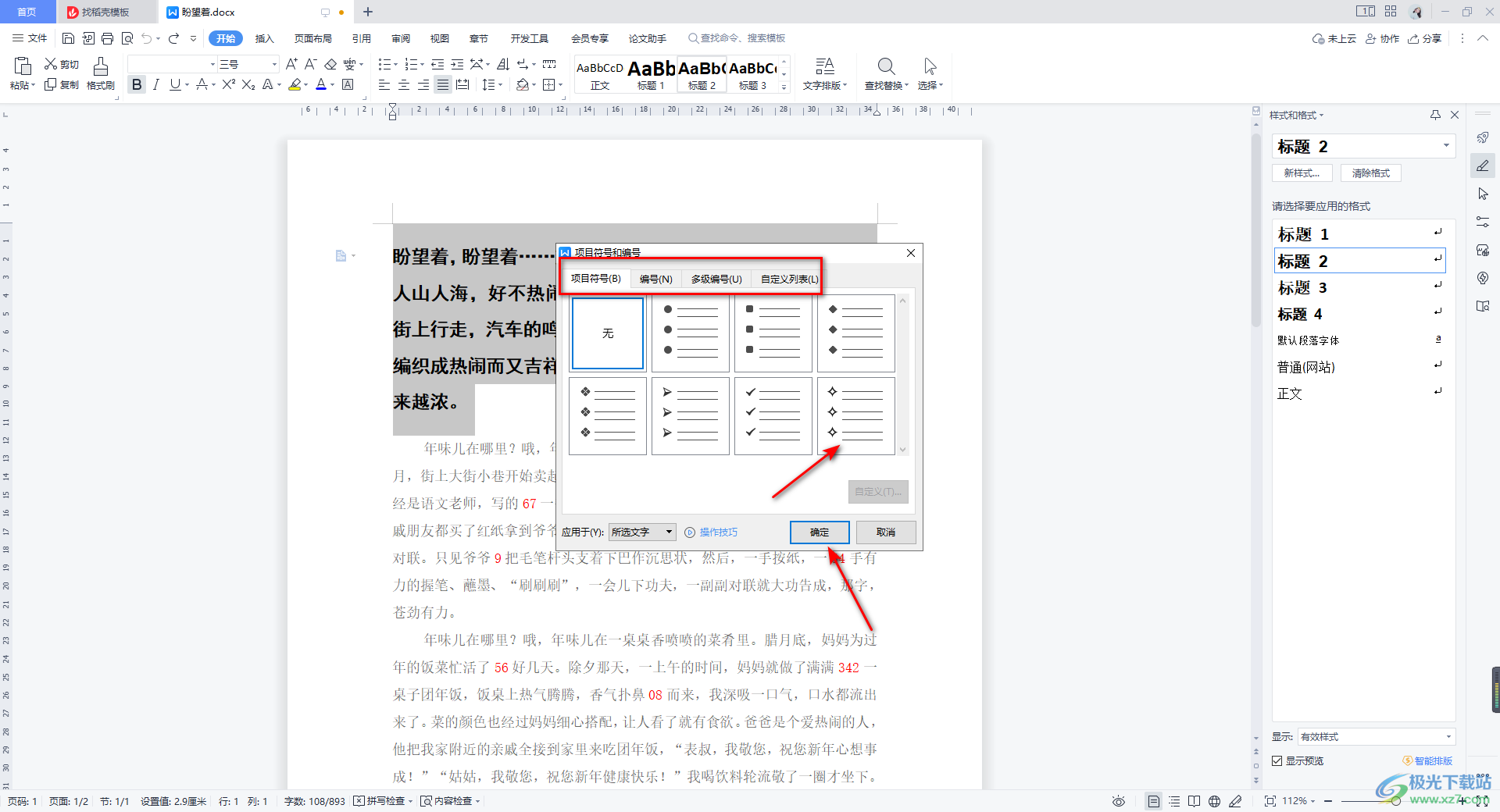The image size is (1500, 812).
Task: Clear formatting with the eraser icon
Action: [330, 64]
